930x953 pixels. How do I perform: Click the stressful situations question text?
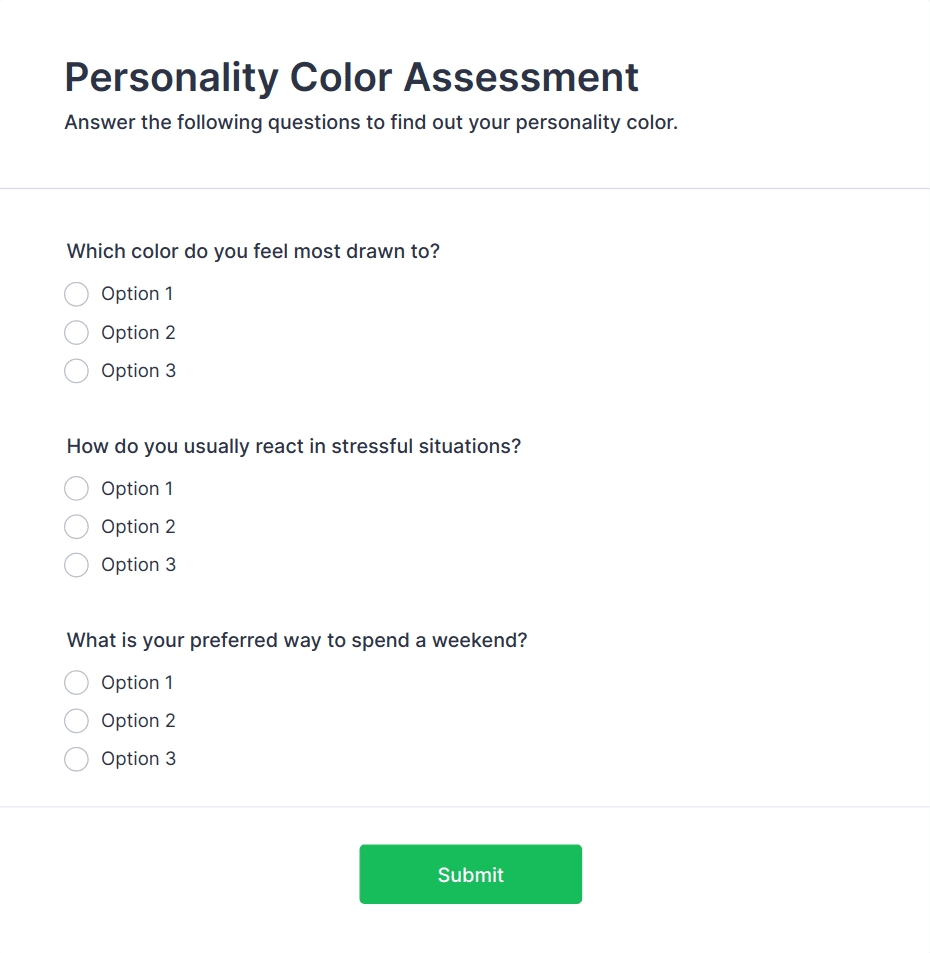[294, 446]
